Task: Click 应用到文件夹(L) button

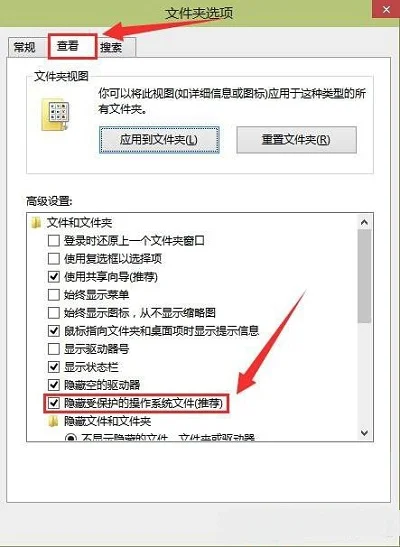Action: point(159,140)
